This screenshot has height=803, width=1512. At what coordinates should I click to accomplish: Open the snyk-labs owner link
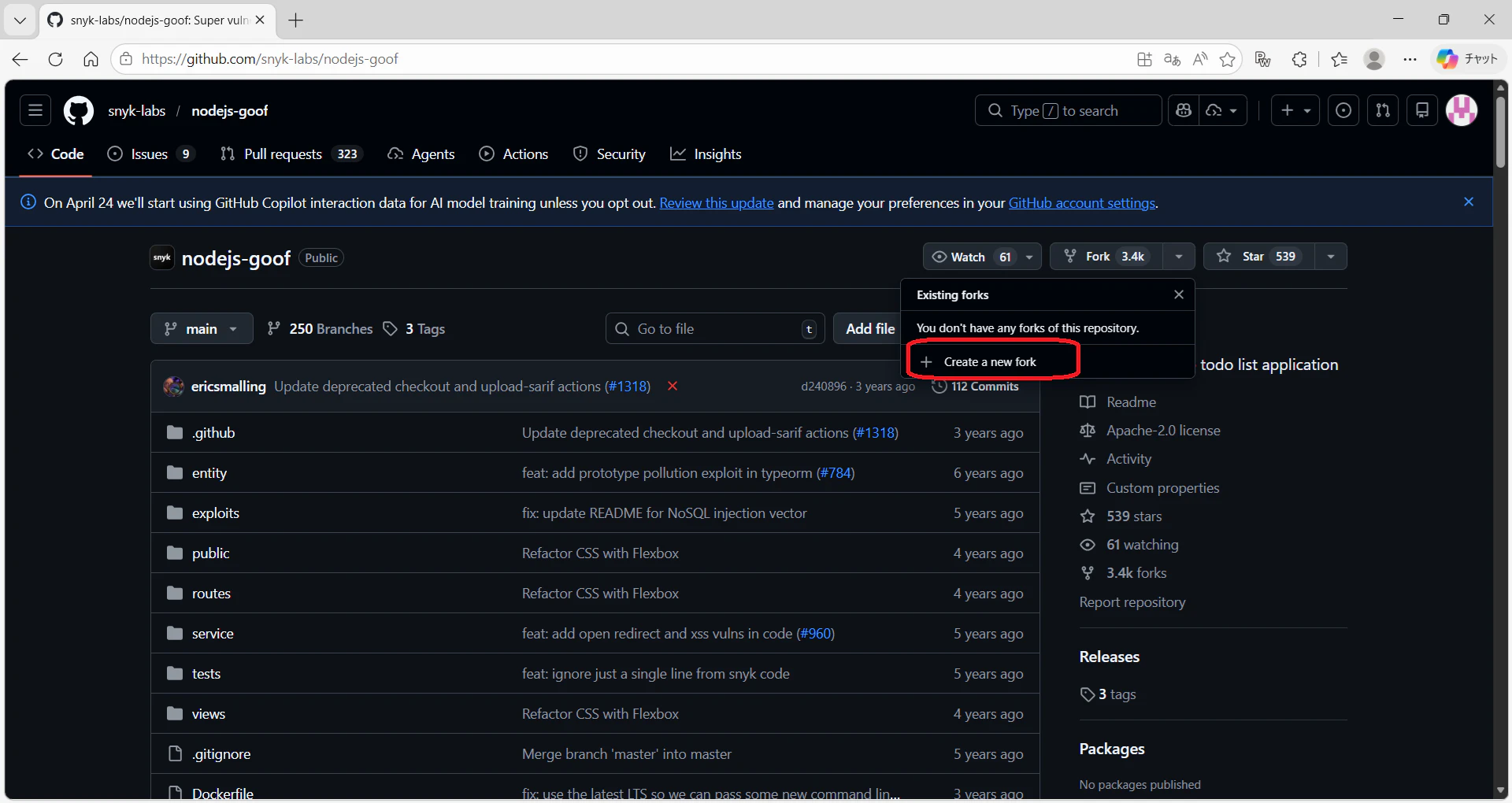137,111
